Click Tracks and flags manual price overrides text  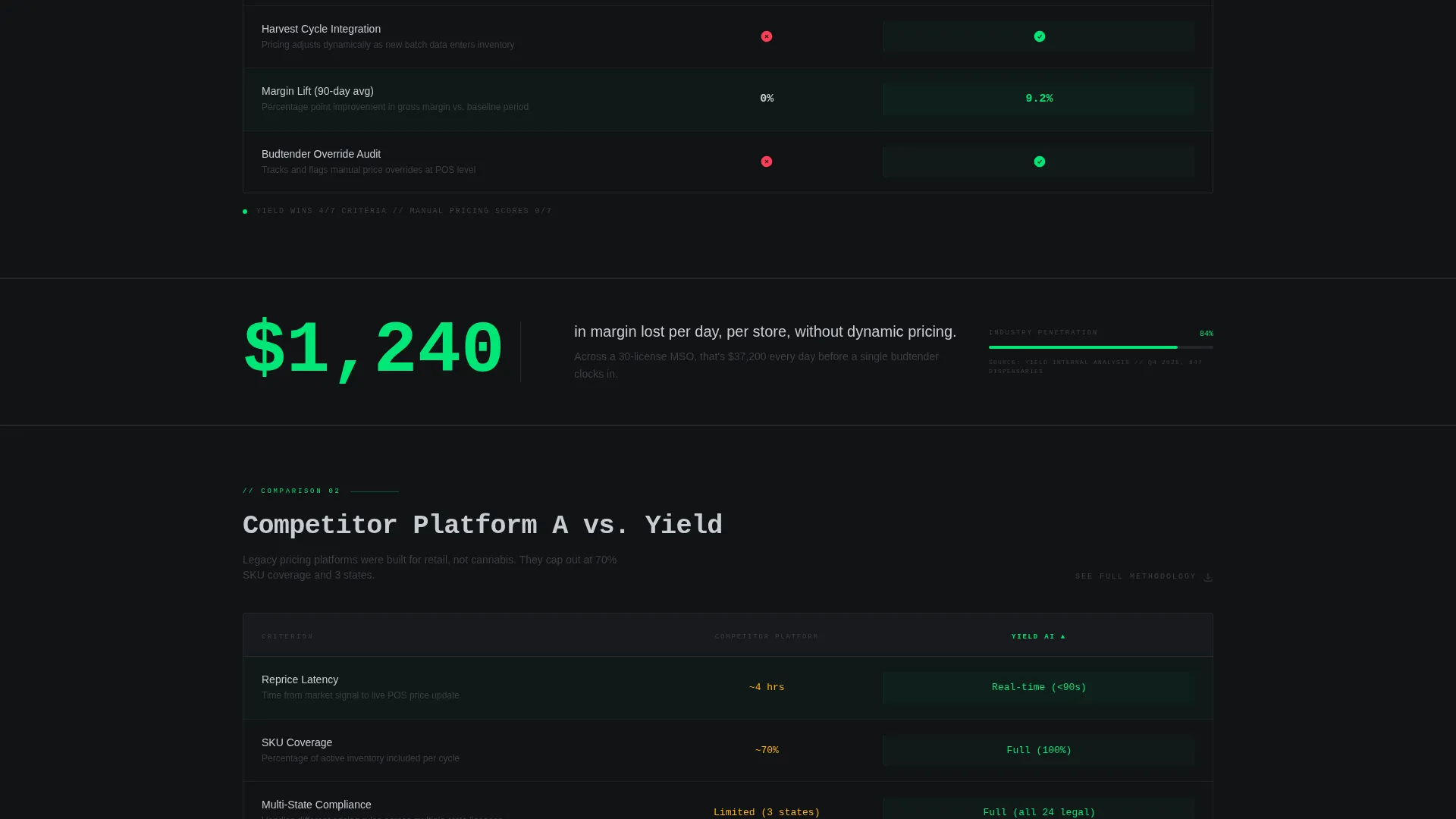pyautogui.click(x=369, y=170)
